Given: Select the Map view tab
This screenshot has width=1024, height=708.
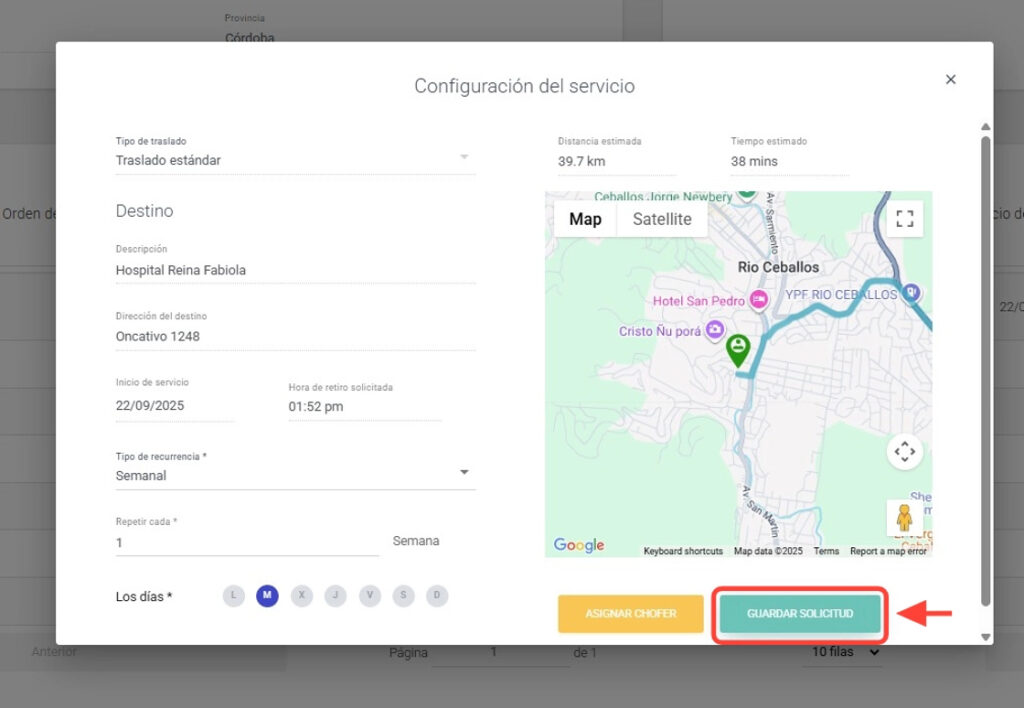Looking at the screenshot, I should click(585, 219).
